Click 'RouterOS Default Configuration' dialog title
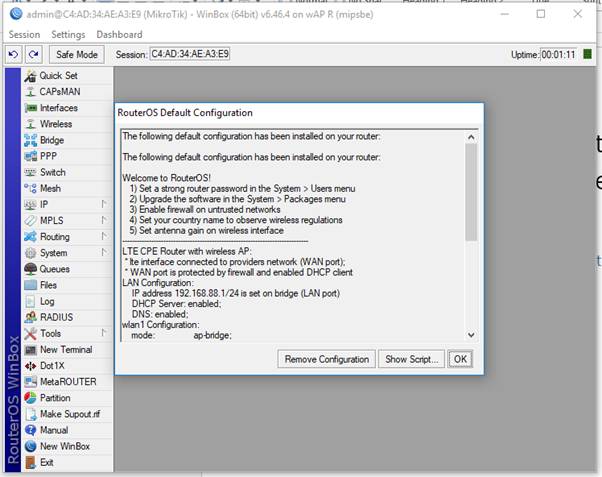 click(185, 113)
